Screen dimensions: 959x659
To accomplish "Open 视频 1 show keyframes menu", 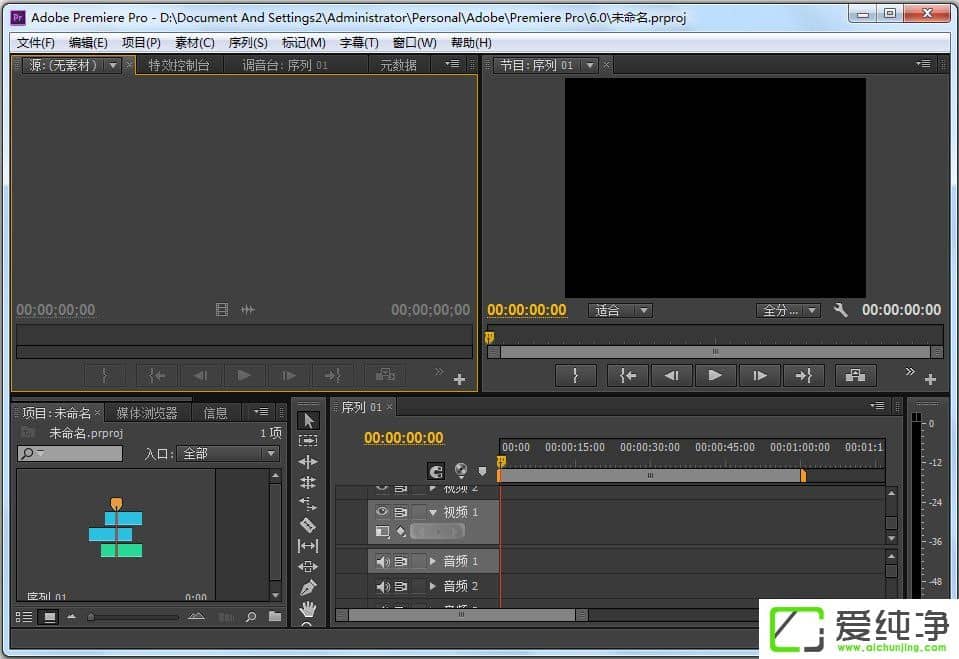I will (x=401, y=531).
